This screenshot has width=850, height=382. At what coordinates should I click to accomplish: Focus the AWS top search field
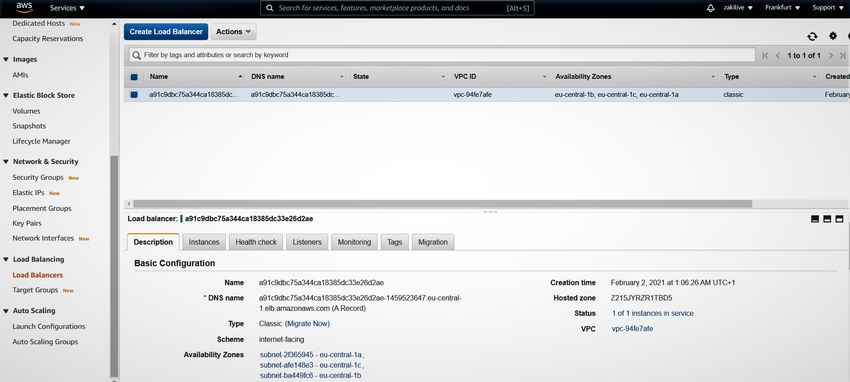click(397, 8)
